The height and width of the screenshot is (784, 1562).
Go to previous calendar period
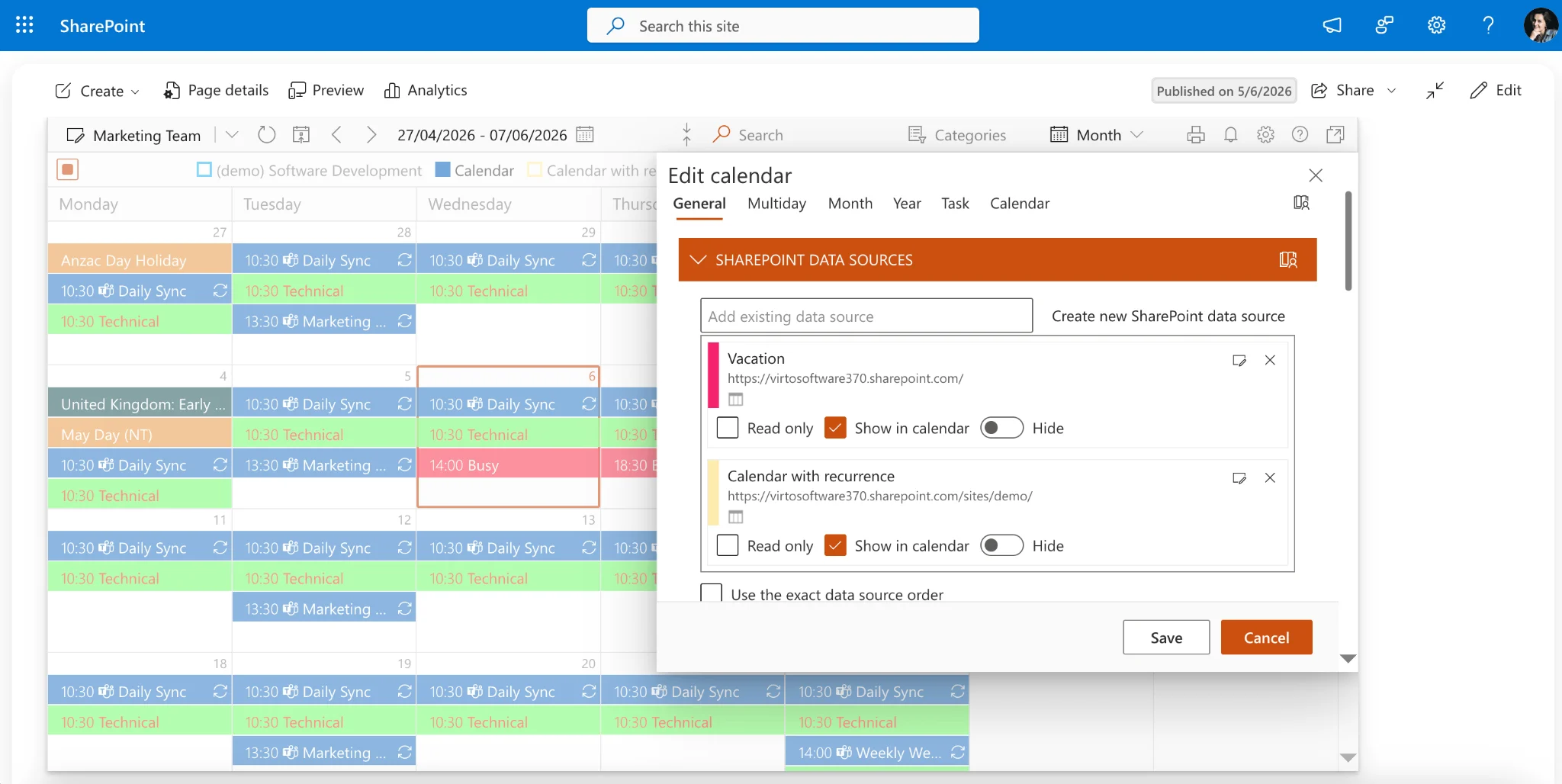(x=336, y=135)
